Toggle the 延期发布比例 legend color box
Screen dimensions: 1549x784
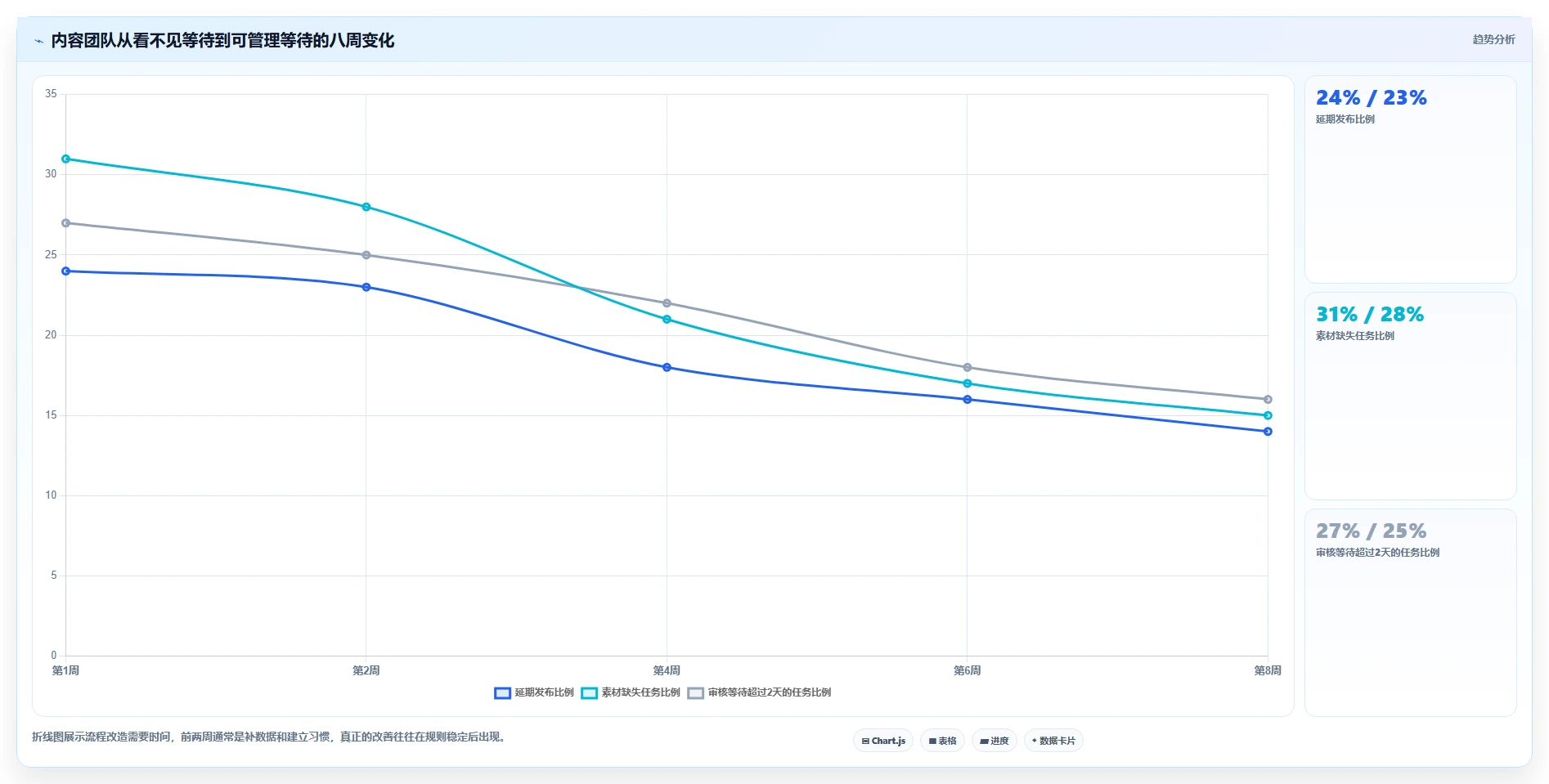(502, 692)
